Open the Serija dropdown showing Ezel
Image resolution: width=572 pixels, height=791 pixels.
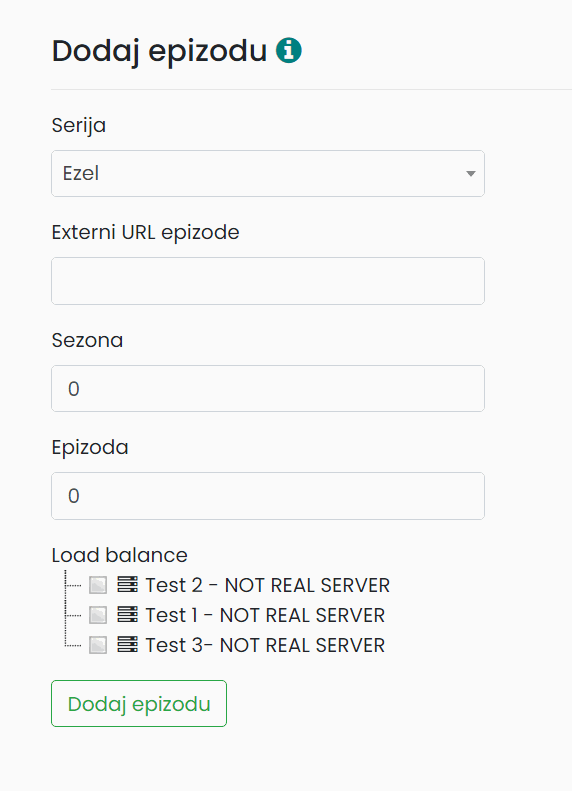point(268,174)
